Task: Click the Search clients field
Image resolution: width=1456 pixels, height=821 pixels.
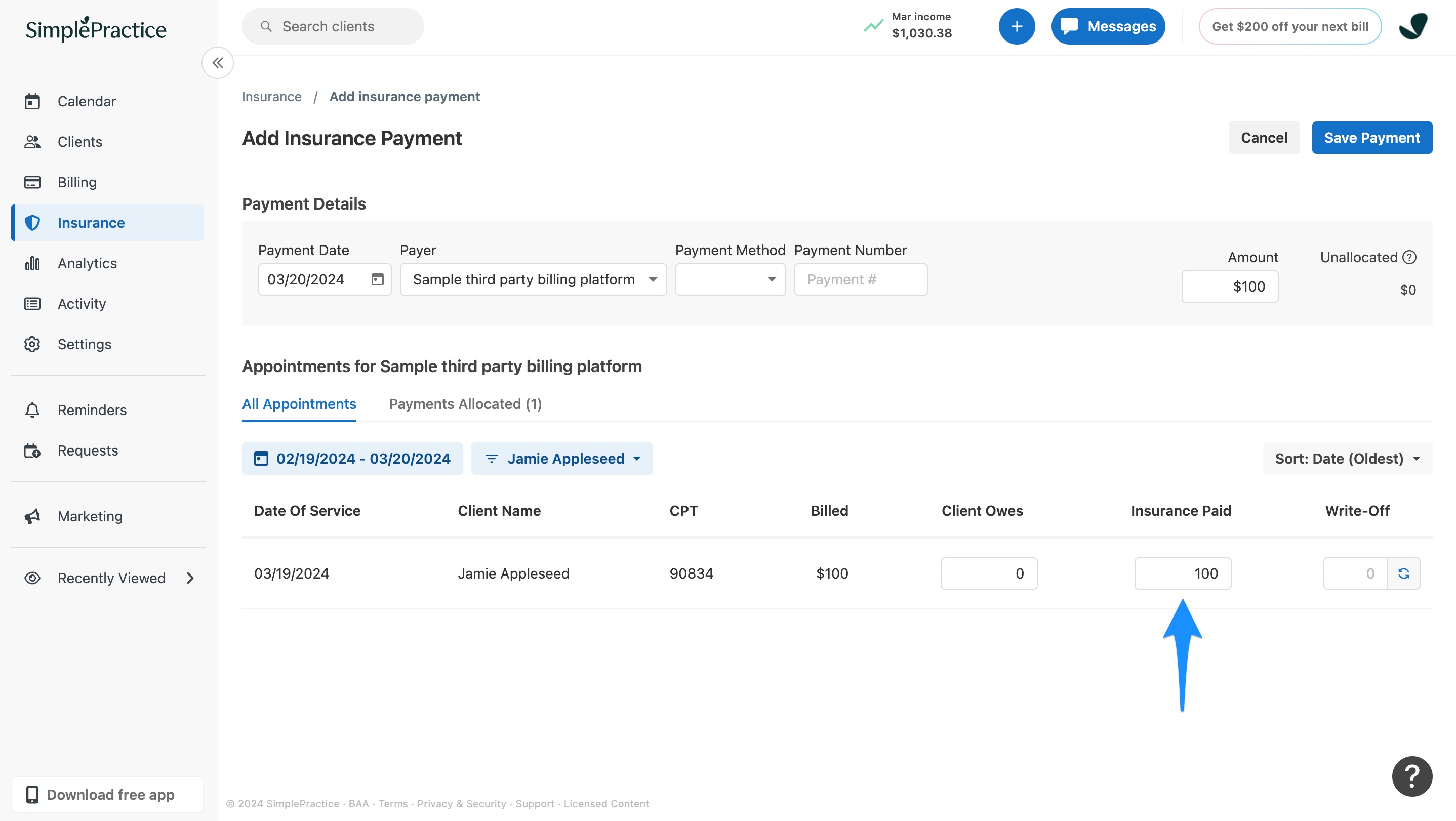Action: pyautogui.click(x=333, y=26)
